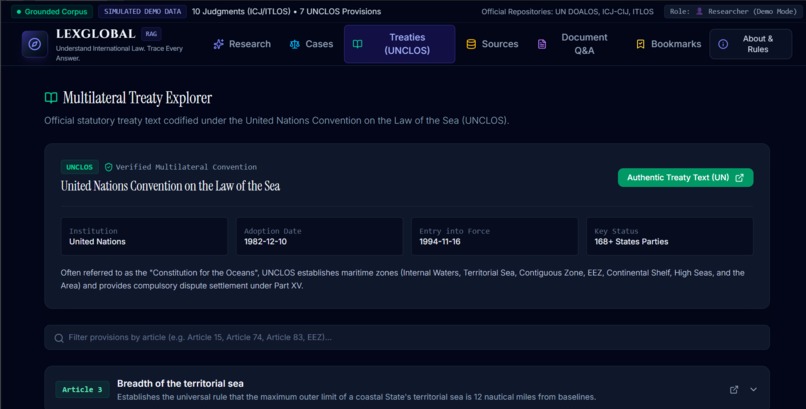Click the Document Q&A file icon
The width and height of the screenshot is (806, 409).
click(x=542, y=44)
